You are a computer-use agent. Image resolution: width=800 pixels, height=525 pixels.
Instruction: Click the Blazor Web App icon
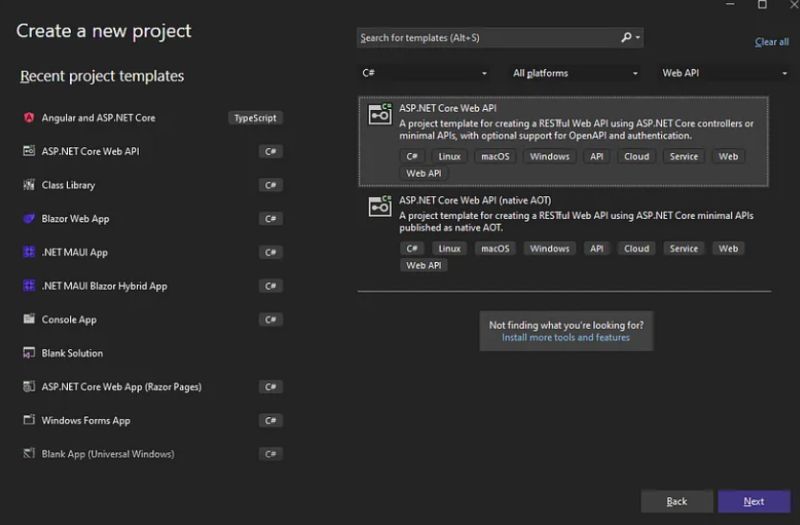point(29,218)
